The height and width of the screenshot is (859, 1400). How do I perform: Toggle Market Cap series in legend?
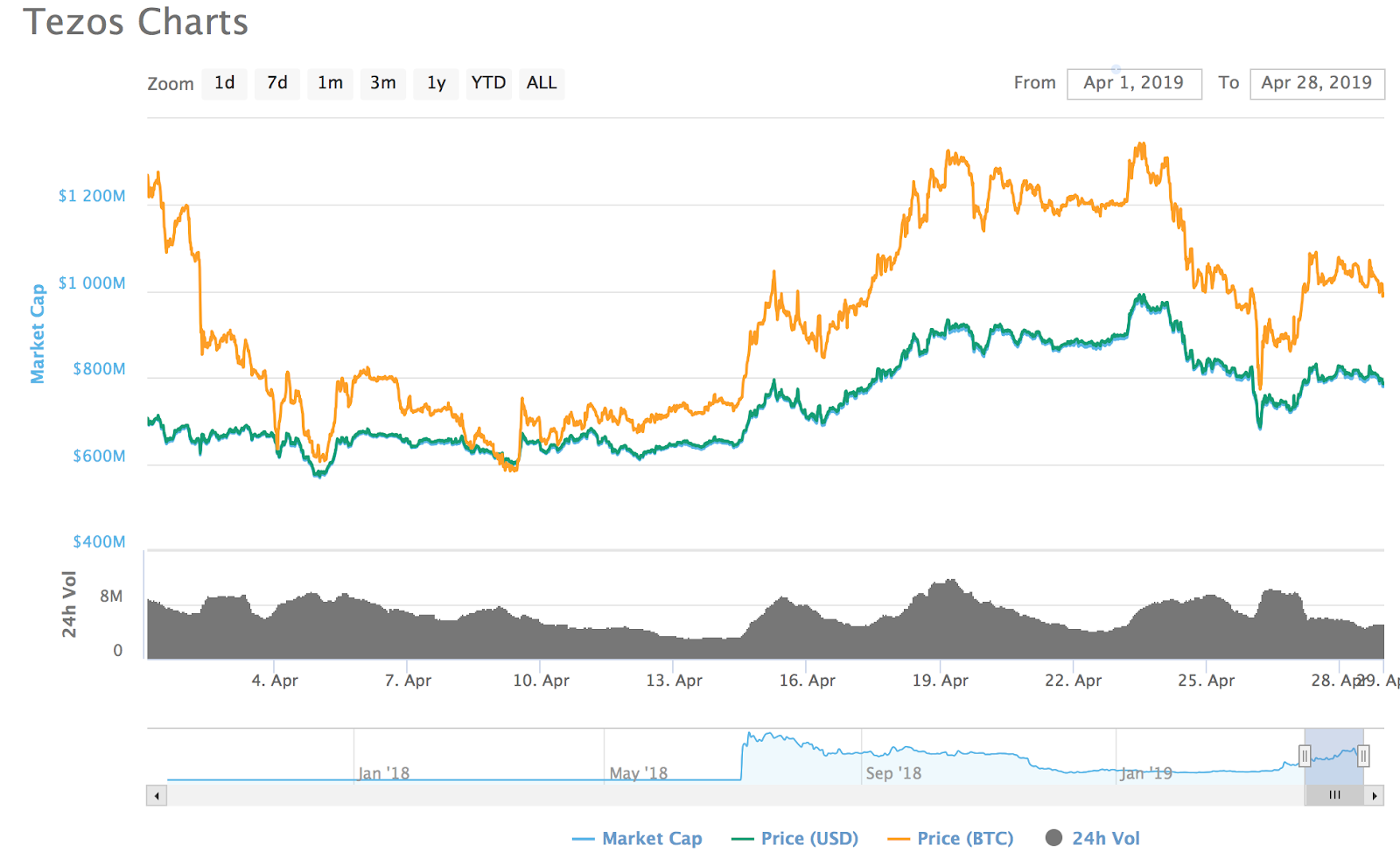[637, 838]
